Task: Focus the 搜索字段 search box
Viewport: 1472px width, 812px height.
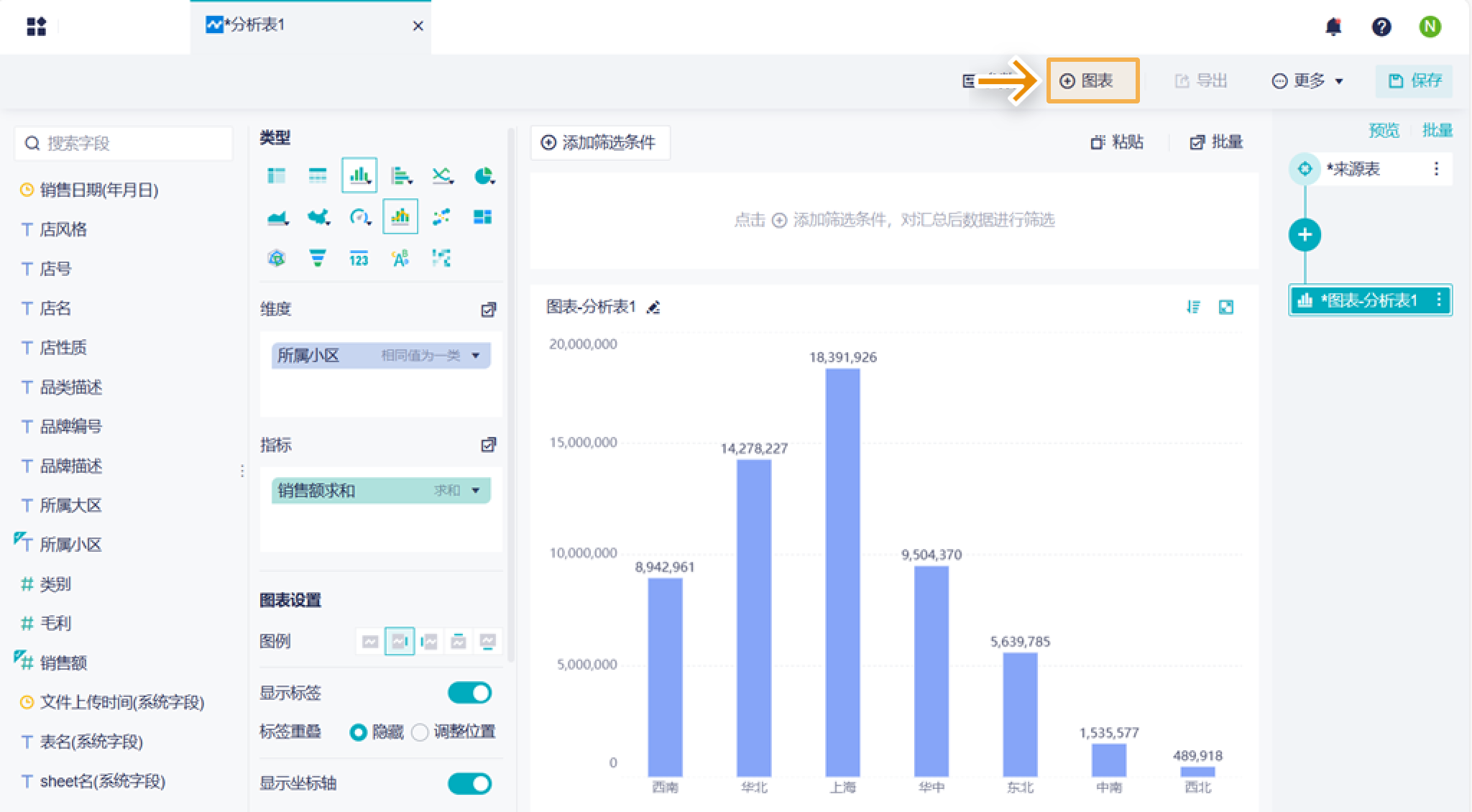Action: [x=124, y=143]
